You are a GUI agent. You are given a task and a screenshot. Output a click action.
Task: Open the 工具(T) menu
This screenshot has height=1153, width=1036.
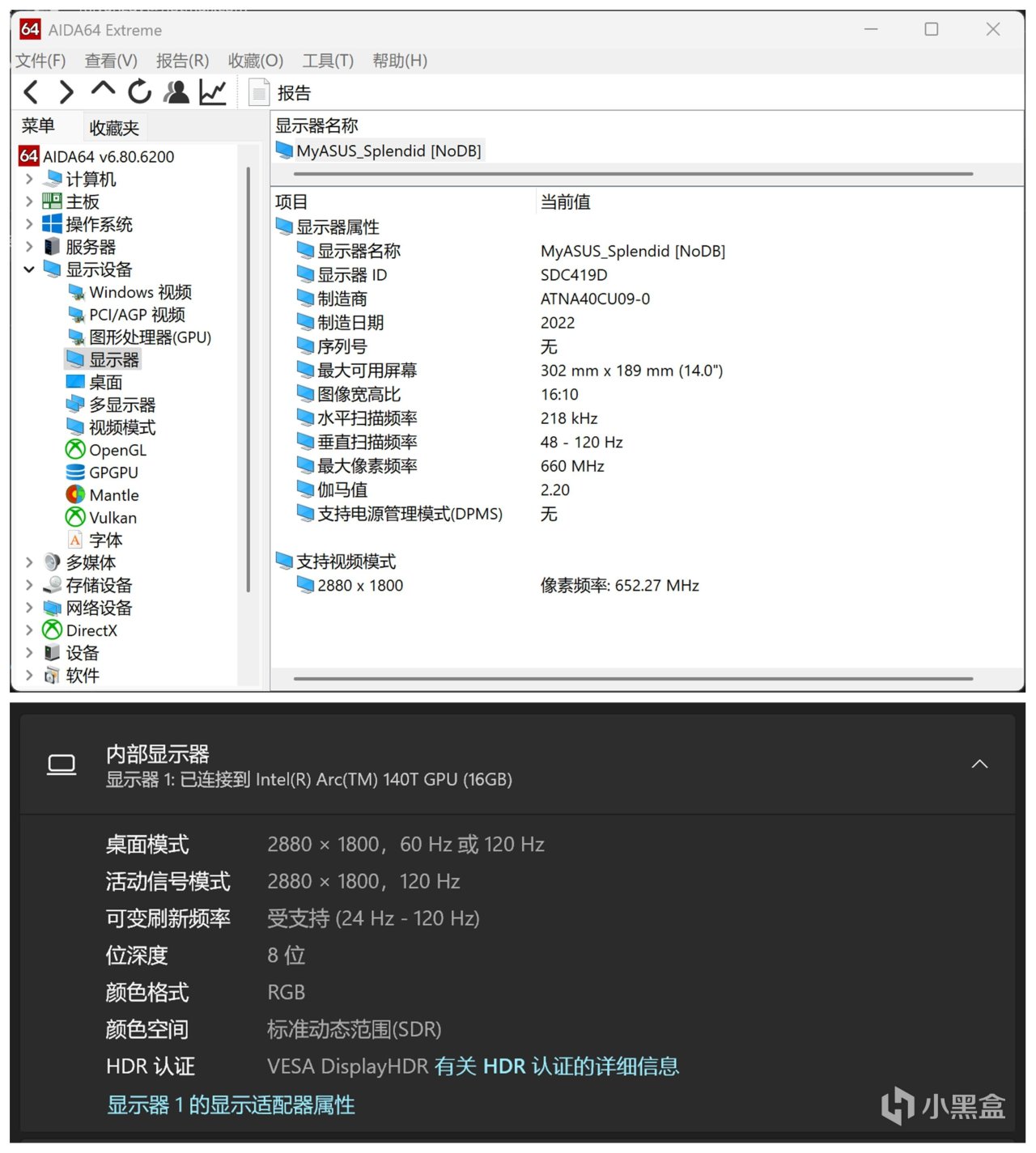(328, 61)
